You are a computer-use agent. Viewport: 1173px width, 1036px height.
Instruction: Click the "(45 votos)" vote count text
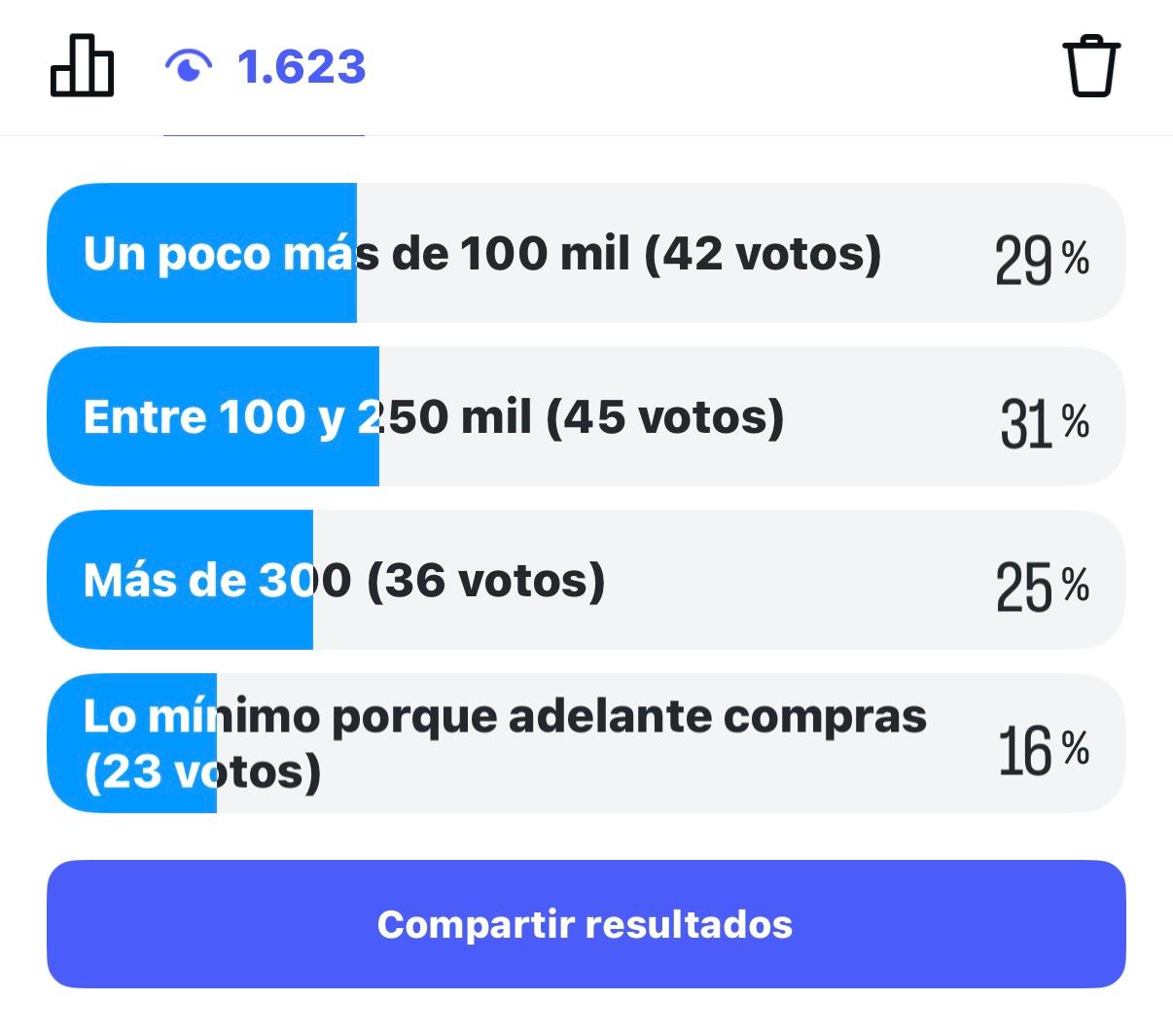(665, 416)
